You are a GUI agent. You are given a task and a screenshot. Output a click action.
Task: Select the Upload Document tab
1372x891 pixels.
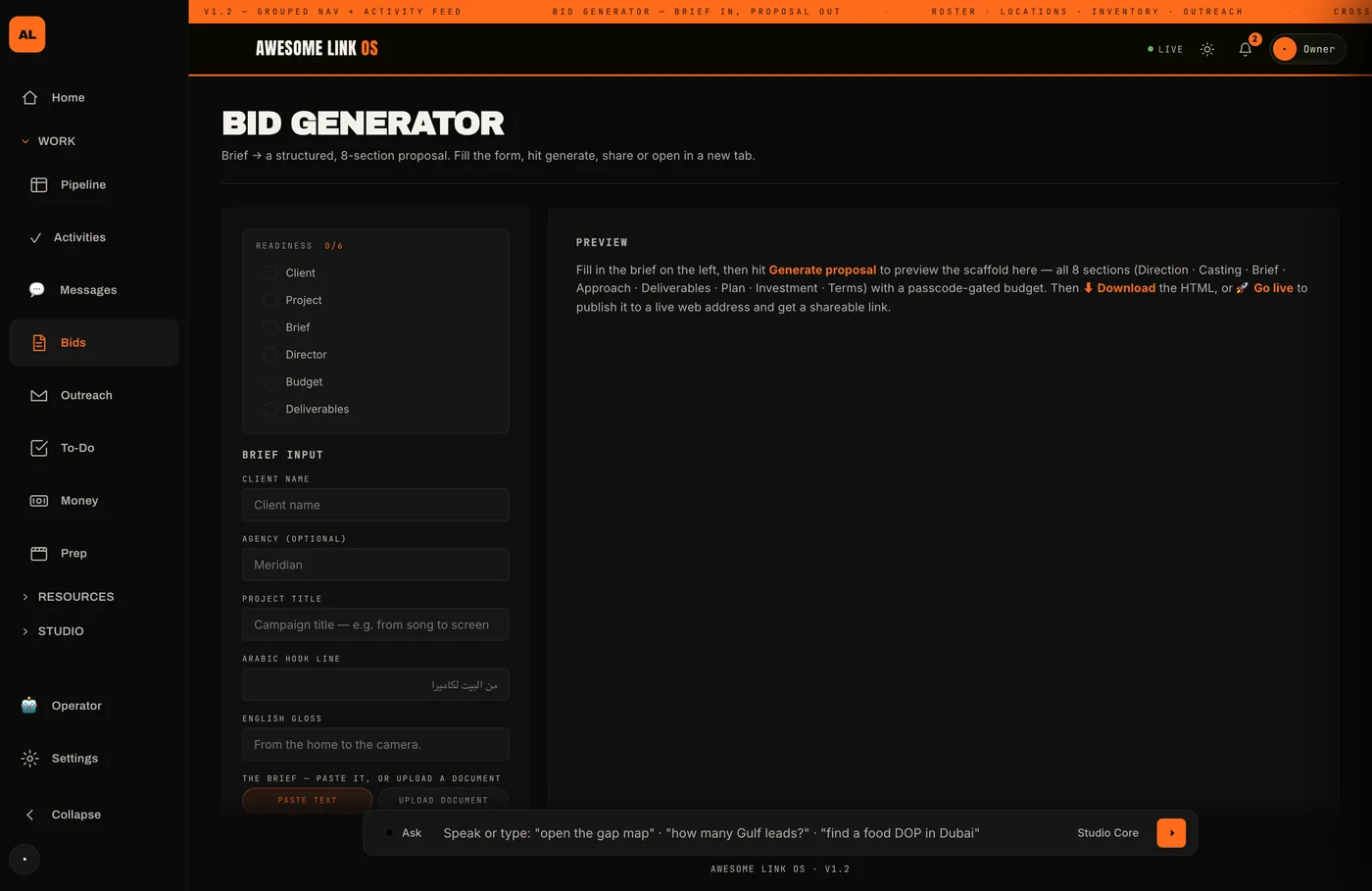point(443,800)
